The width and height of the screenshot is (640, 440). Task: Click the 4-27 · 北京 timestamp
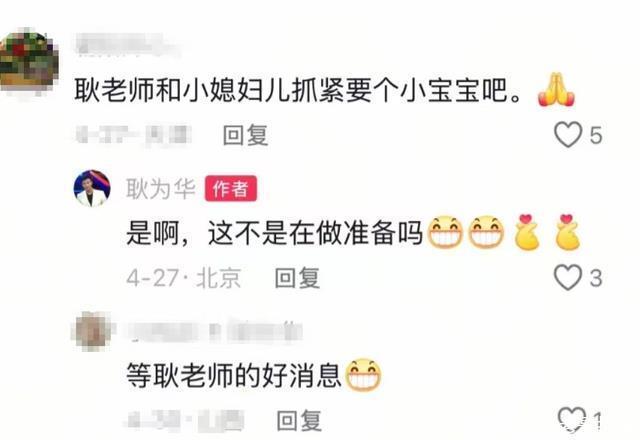(183, 278)
